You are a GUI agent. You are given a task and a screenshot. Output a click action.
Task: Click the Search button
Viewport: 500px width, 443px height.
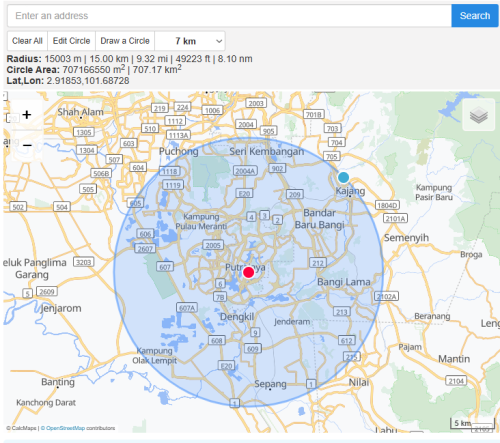click(475, 16)
